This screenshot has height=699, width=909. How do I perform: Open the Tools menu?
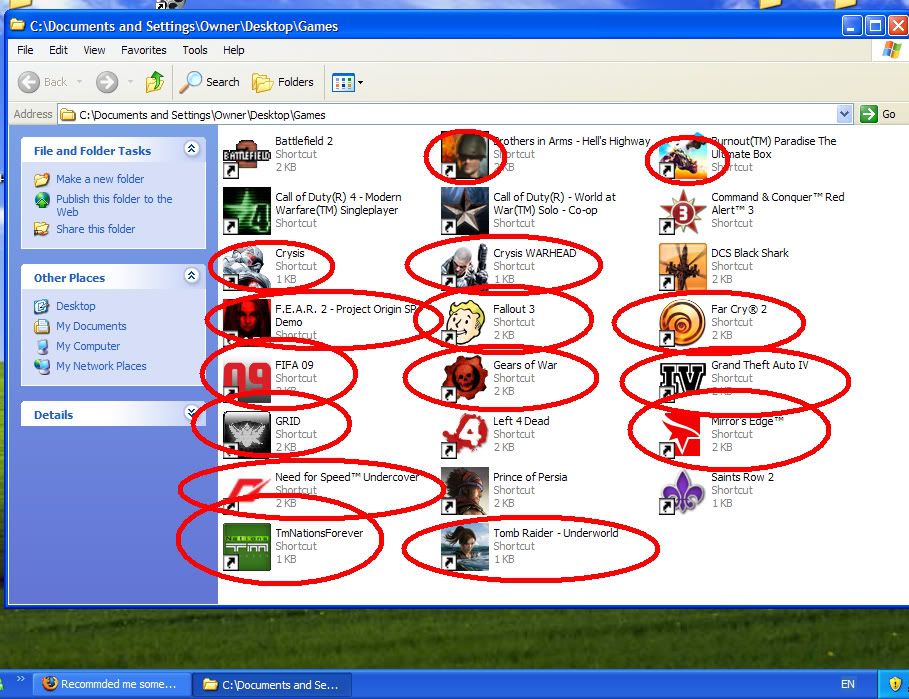(x=195, y=50)
